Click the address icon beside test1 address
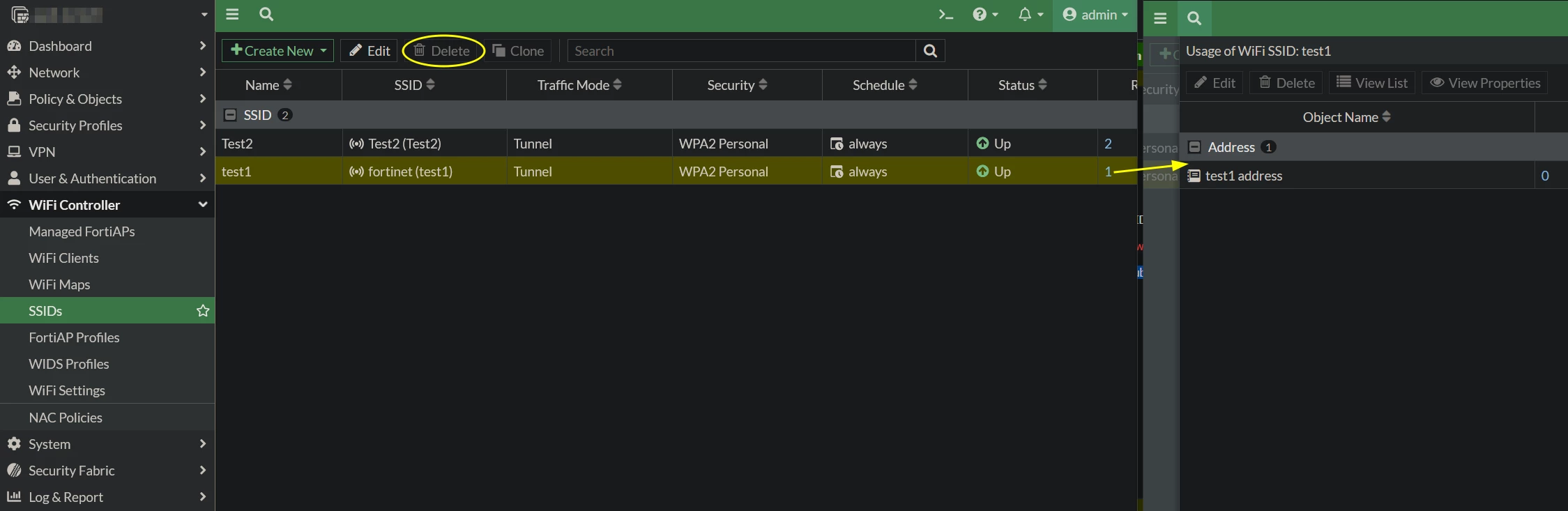 pos(1194,176)
